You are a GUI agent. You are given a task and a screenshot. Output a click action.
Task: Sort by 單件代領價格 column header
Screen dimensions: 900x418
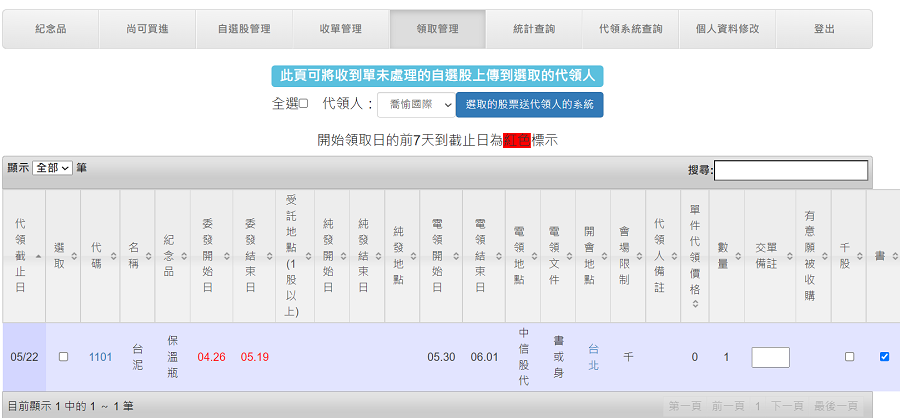[694, 256]
